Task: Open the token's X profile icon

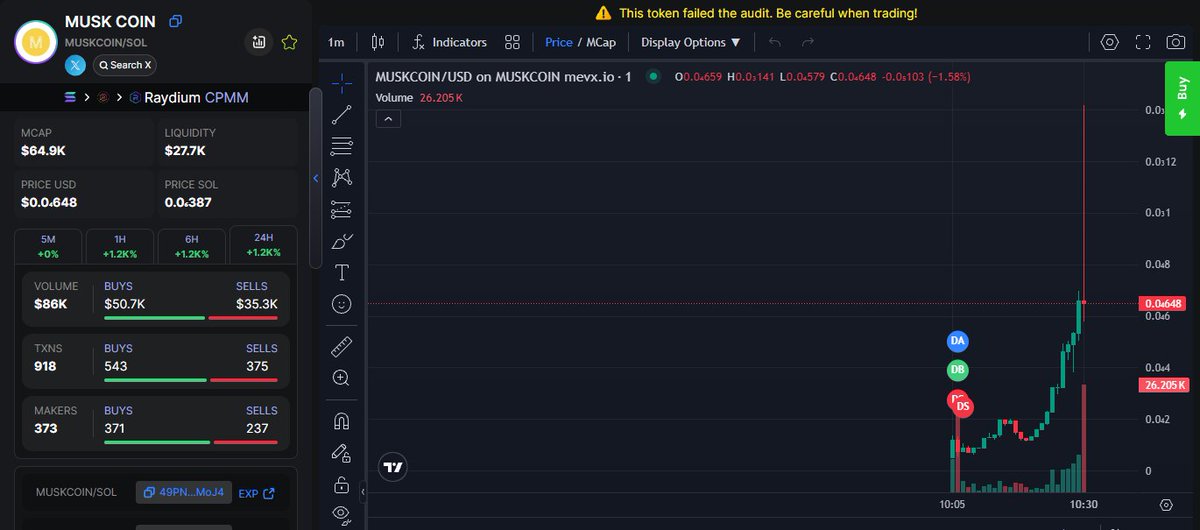Action: pyautogui.click(x=76, y=65)
